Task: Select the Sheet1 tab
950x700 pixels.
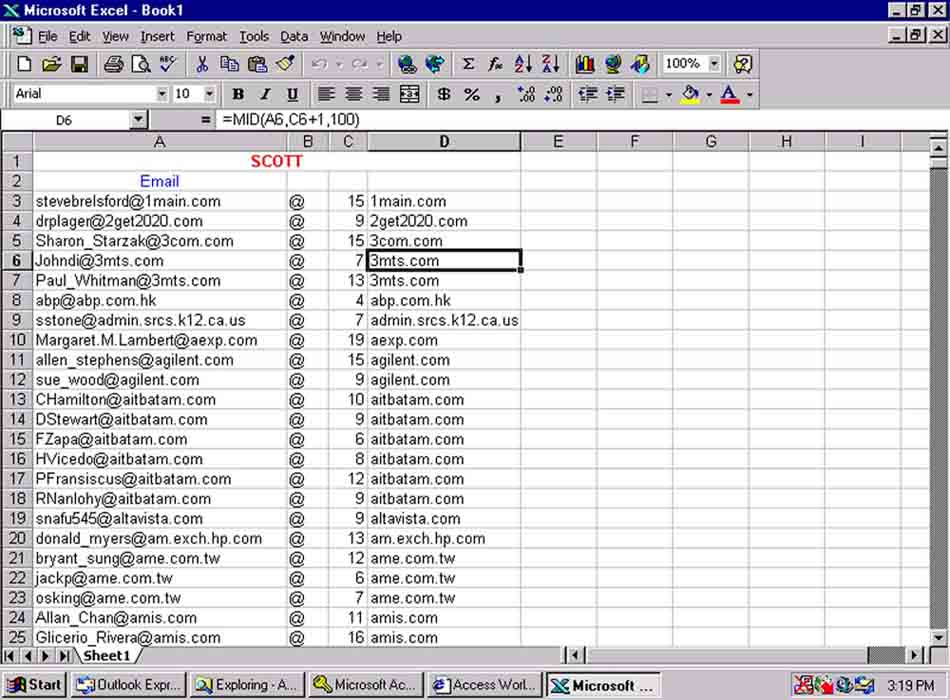Action: 107,656
